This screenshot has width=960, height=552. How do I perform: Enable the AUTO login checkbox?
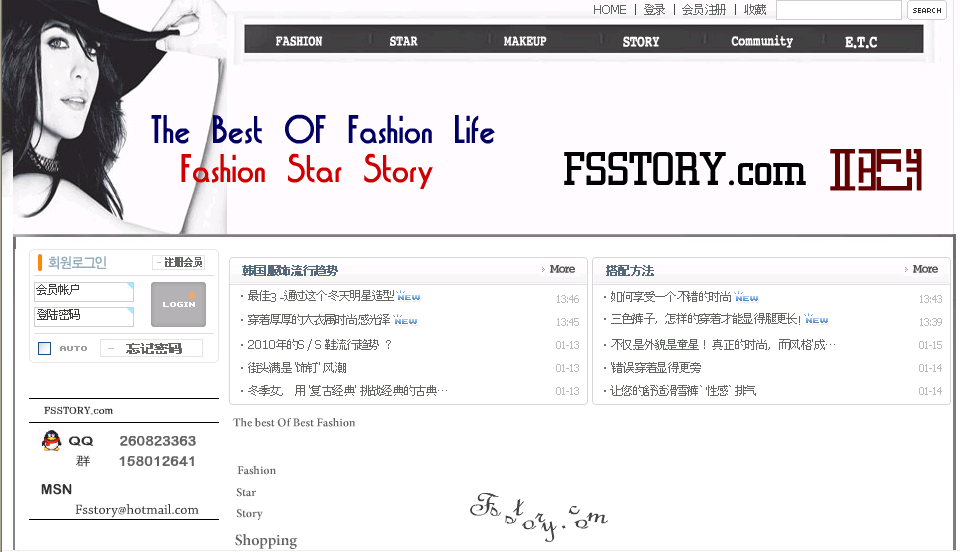pos(45,348)
